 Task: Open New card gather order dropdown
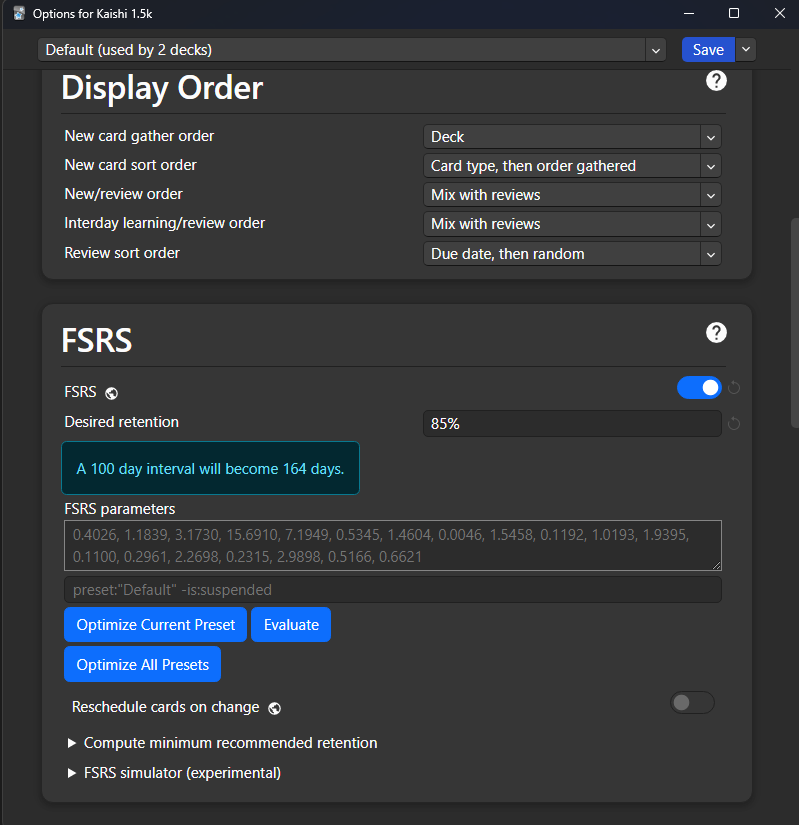pos(572,137)
